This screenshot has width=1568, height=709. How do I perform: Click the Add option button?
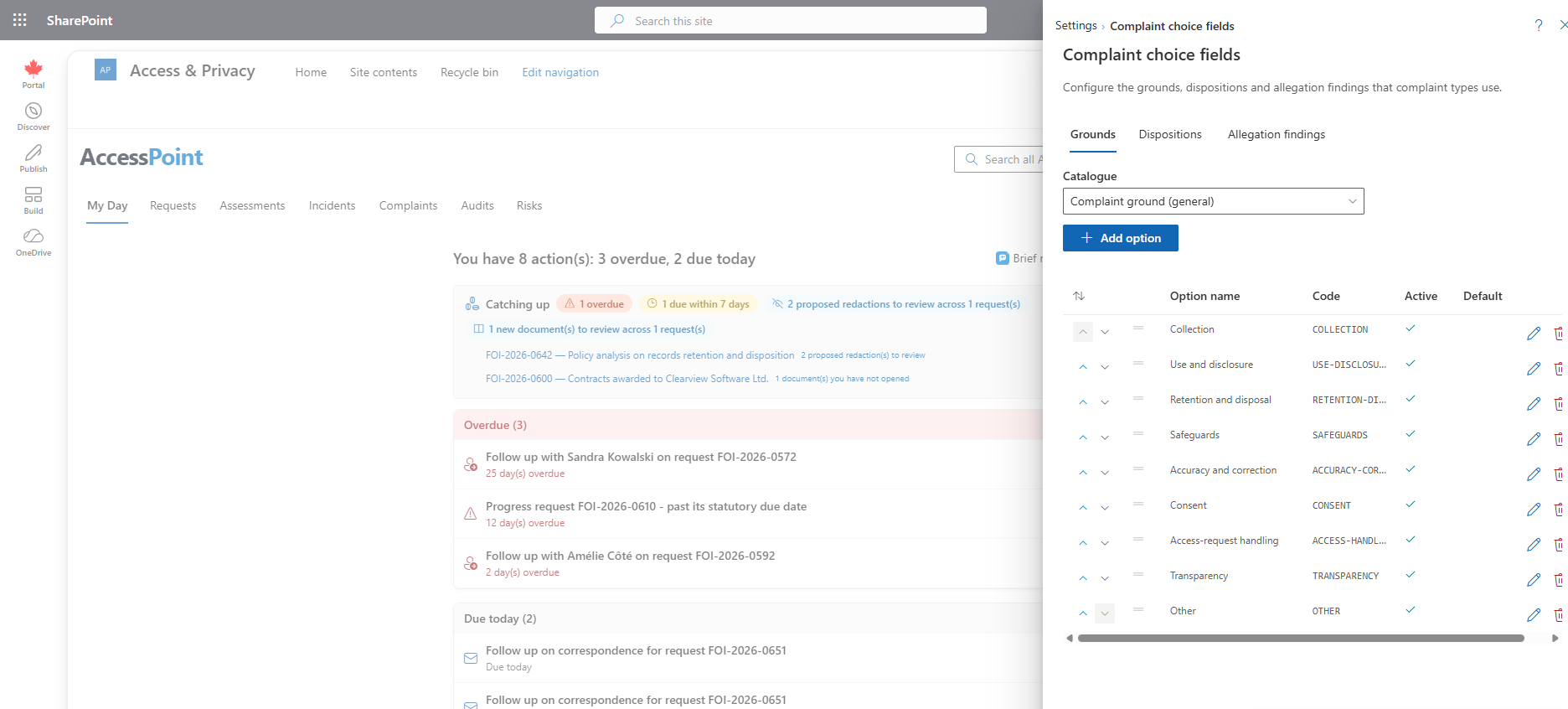tap(1120, 238)
